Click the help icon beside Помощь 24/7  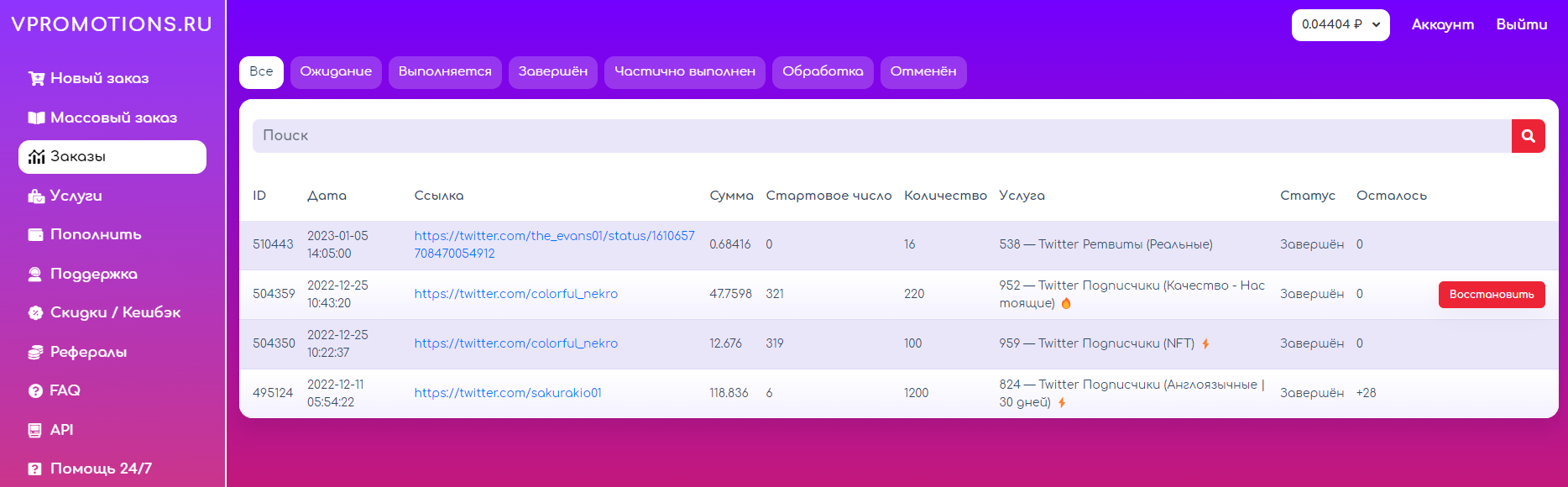[35, 469]
